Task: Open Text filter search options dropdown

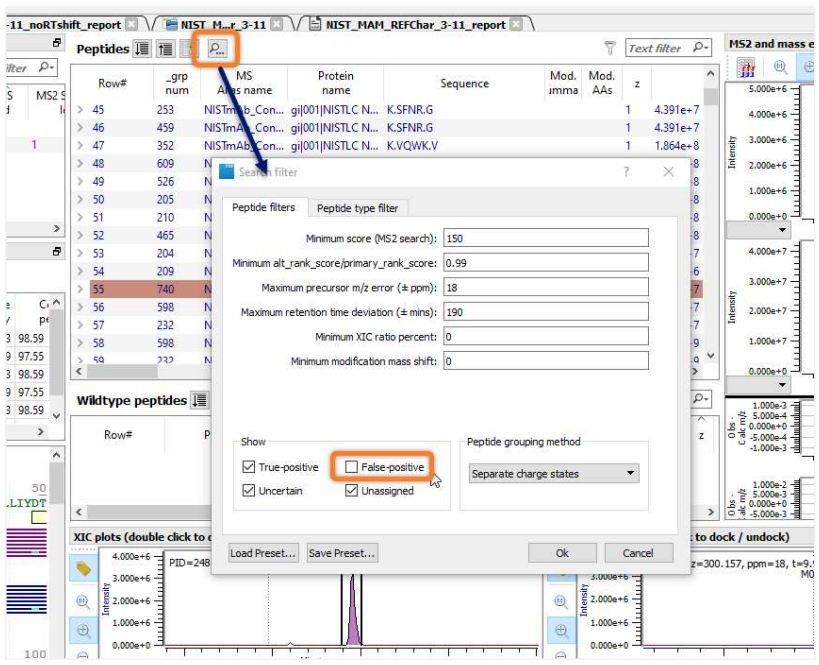Action: [x=700, y=48]
